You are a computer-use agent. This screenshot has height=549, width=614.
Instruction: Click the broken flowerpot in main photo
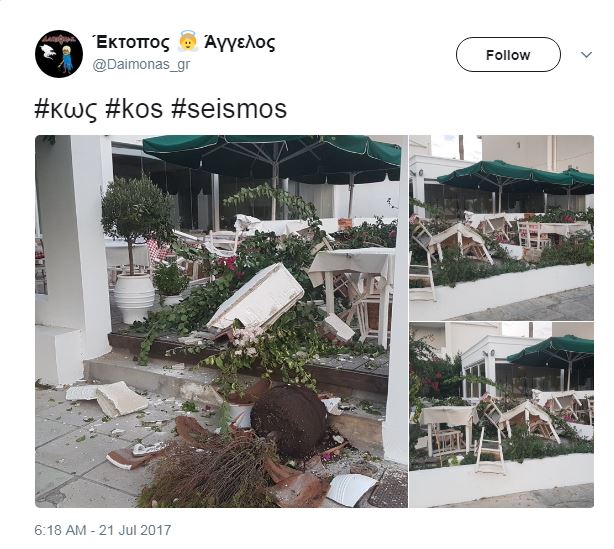[x=289, y=421]
